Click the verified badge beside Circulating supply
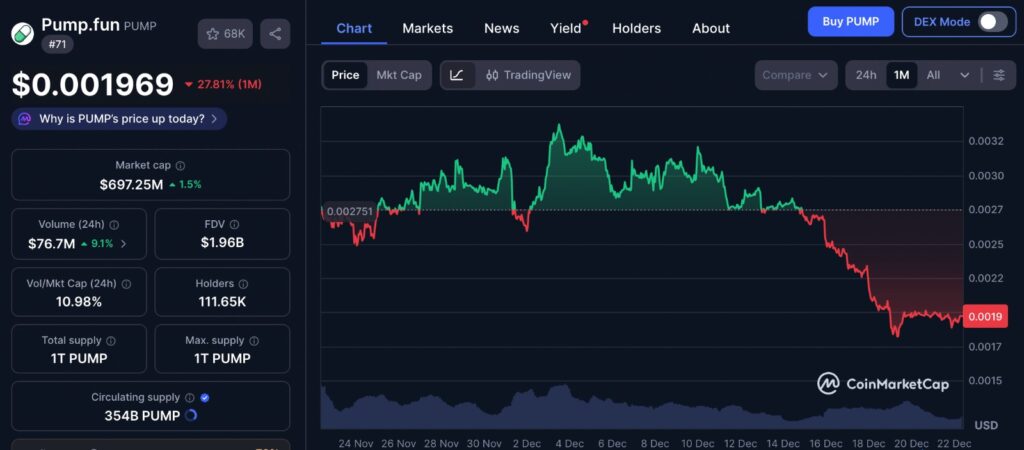 coord(205,398)
